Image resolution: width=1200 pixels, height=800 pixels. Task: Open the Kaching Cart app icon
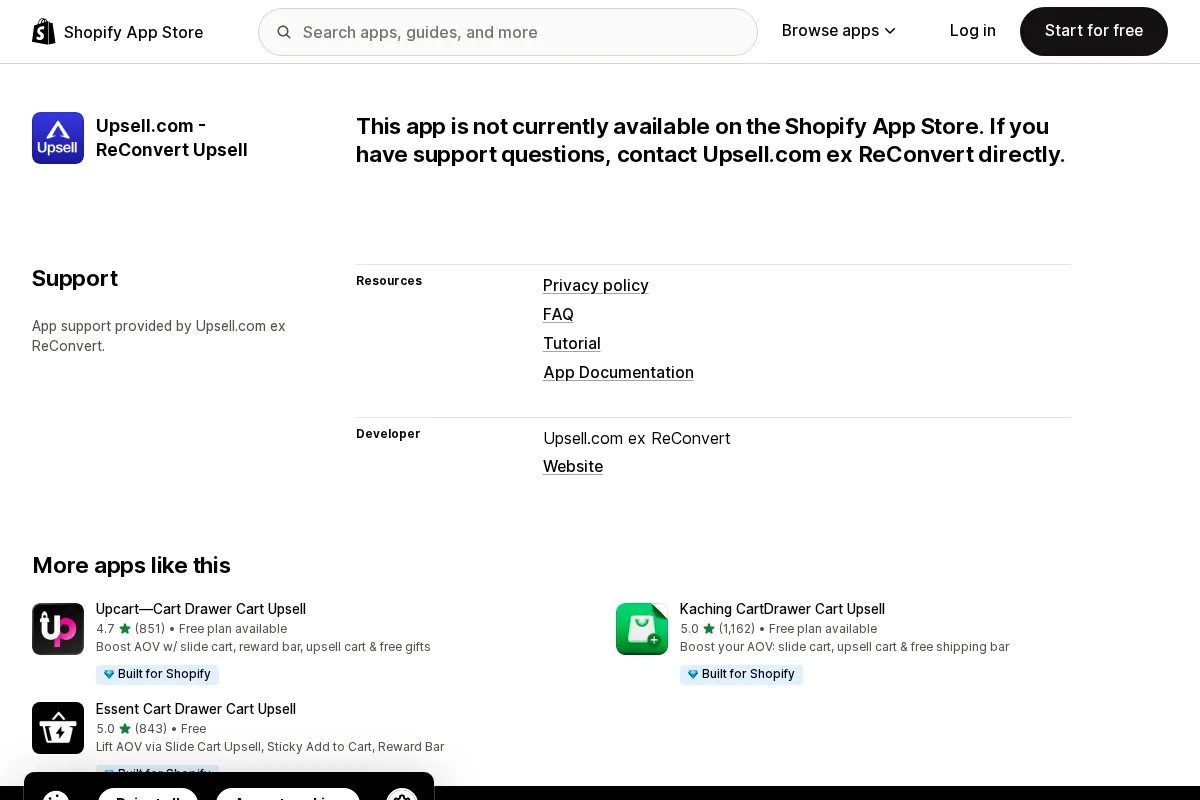click(642, 629)
